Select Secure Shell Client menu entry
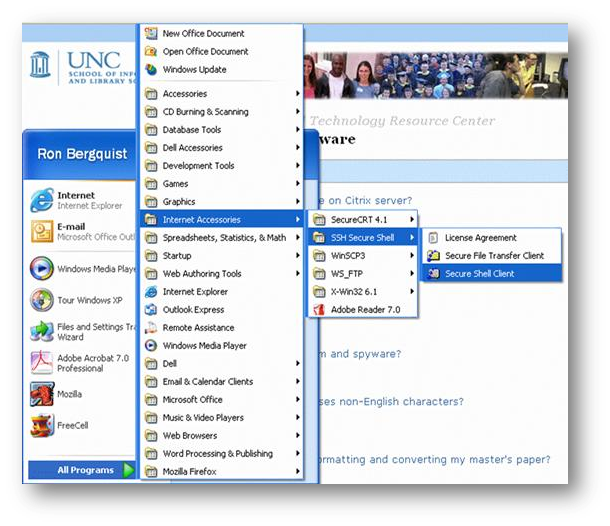This screenshot has height=526, width=610. click(479, 274)
